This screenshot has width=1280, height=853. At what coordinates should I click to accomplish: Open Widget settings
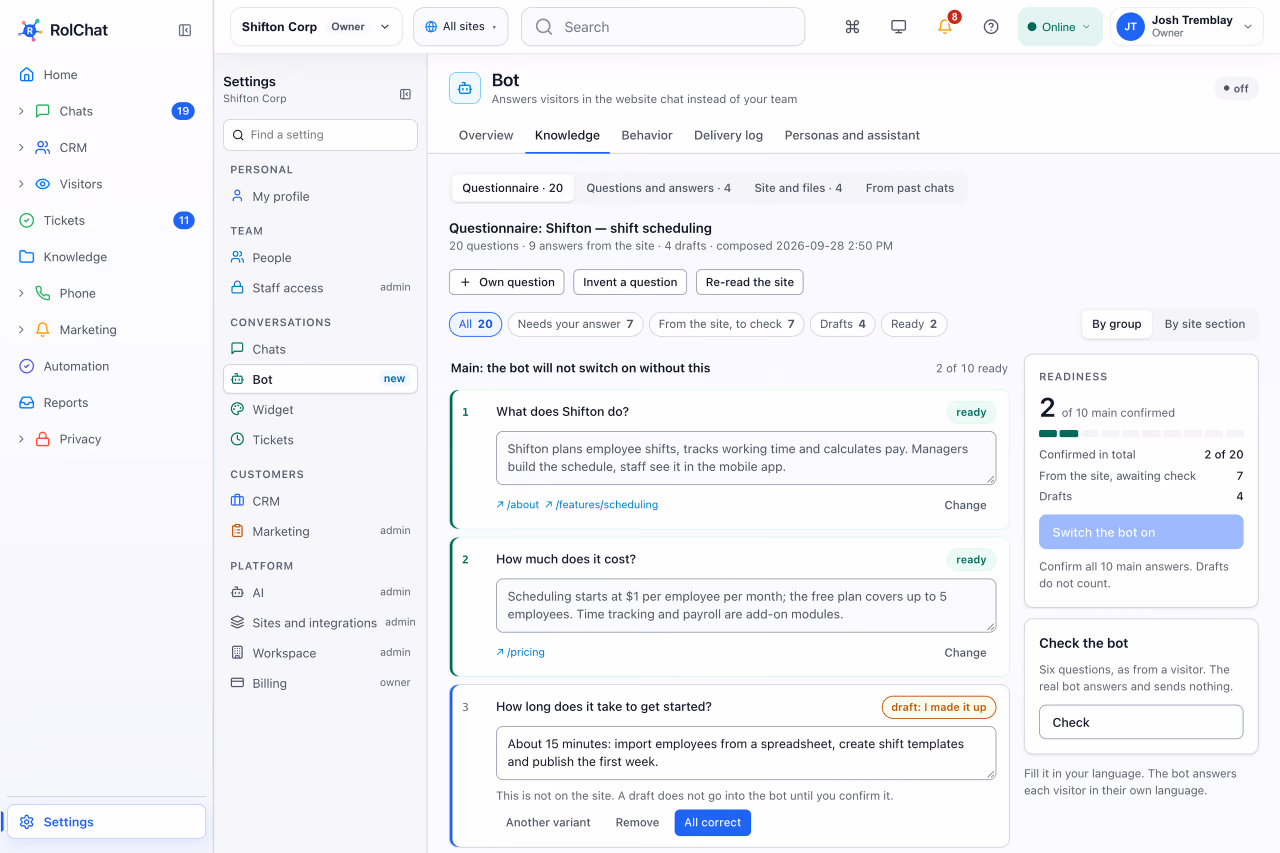pos(320,410)
